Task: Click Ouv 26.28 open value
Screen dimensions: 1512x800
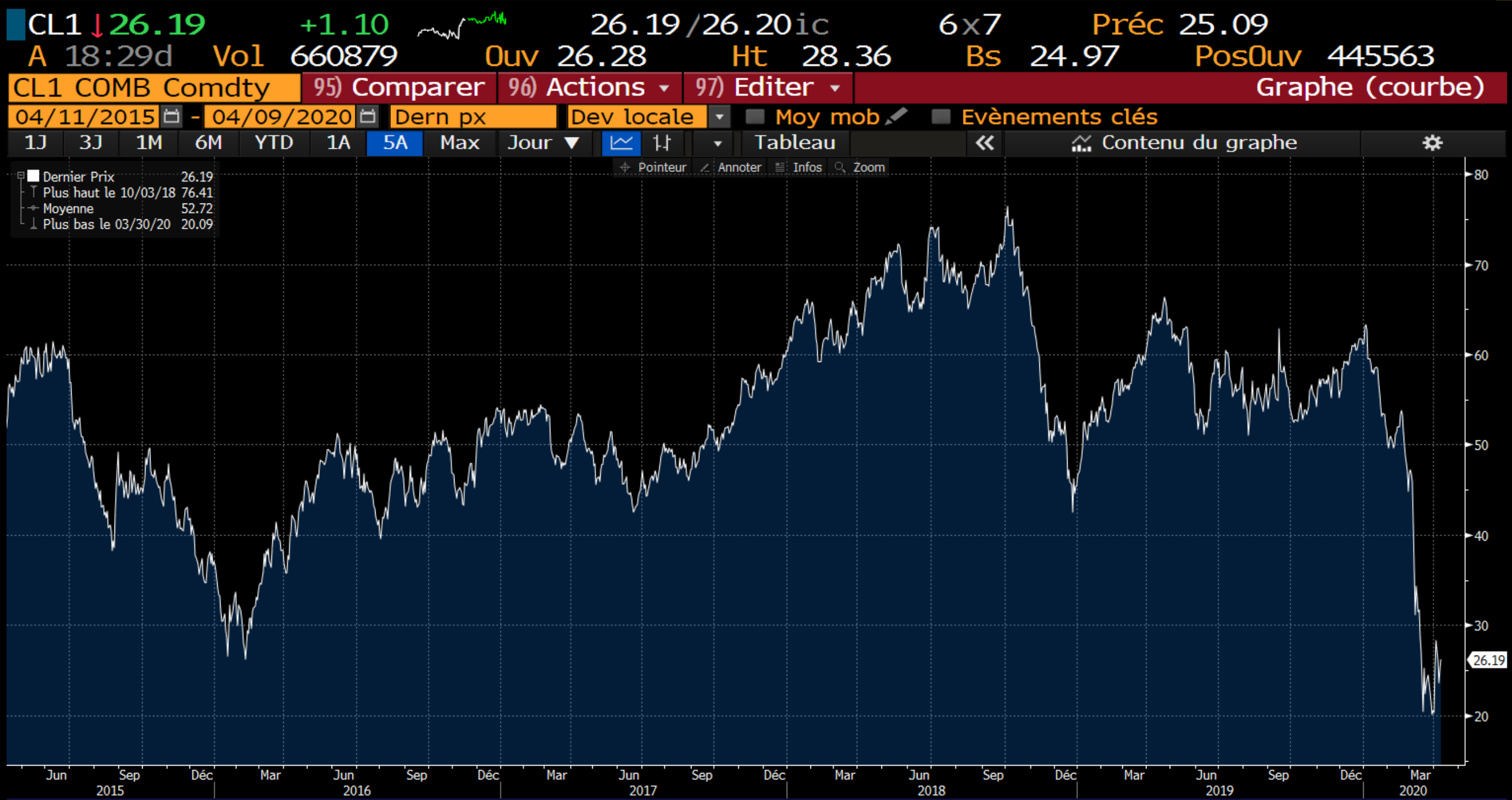Action: click(x=601, y=56)
